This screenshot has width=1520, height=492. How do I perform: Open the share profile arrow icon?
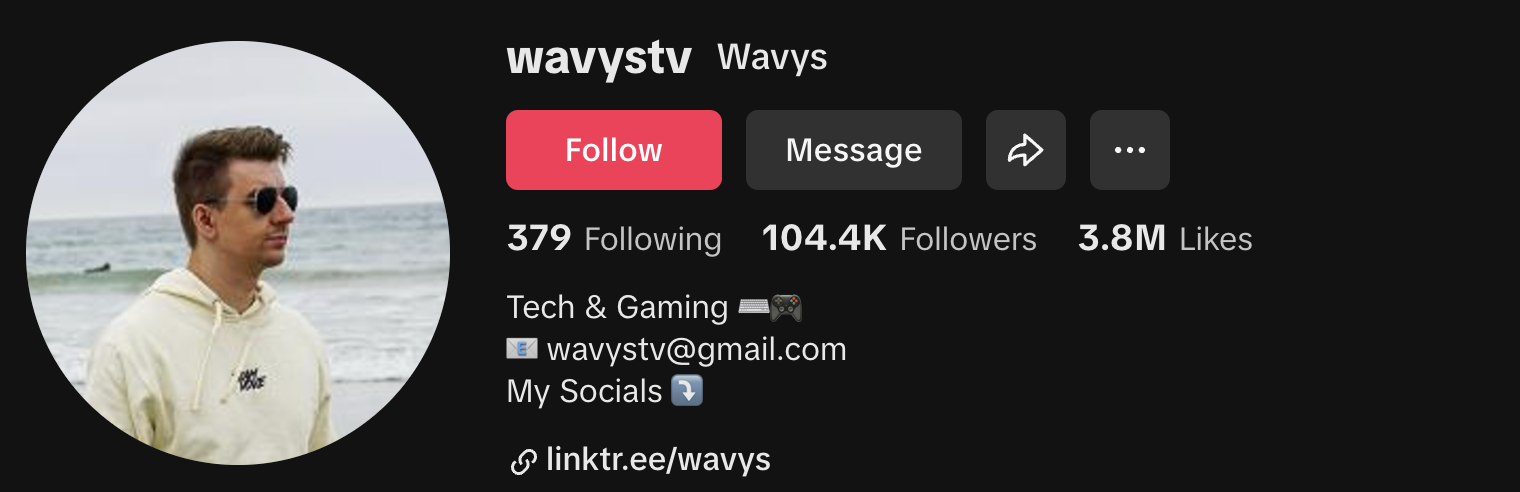click(x=1026, y=150)
